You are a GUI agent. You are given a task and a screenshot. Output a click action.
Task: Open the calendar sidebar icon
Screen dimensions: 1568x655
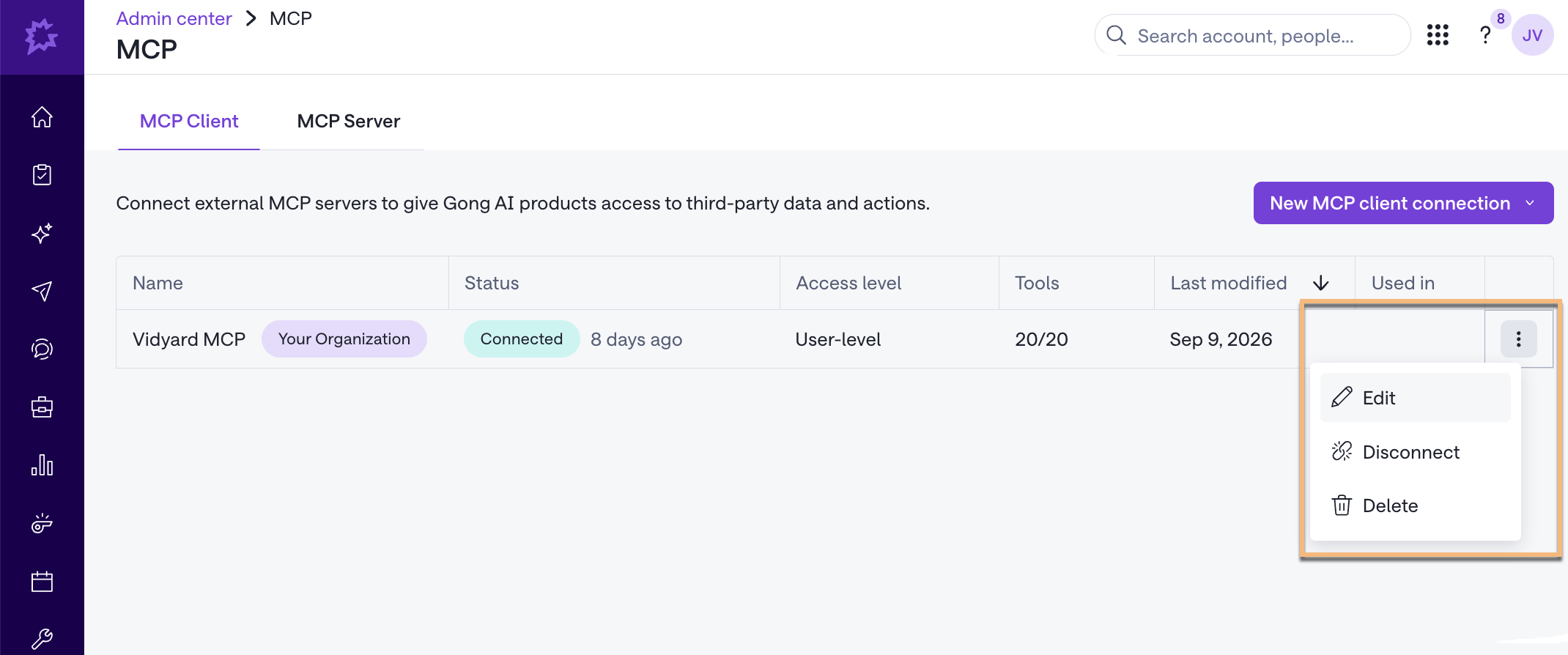click(42, 582)
